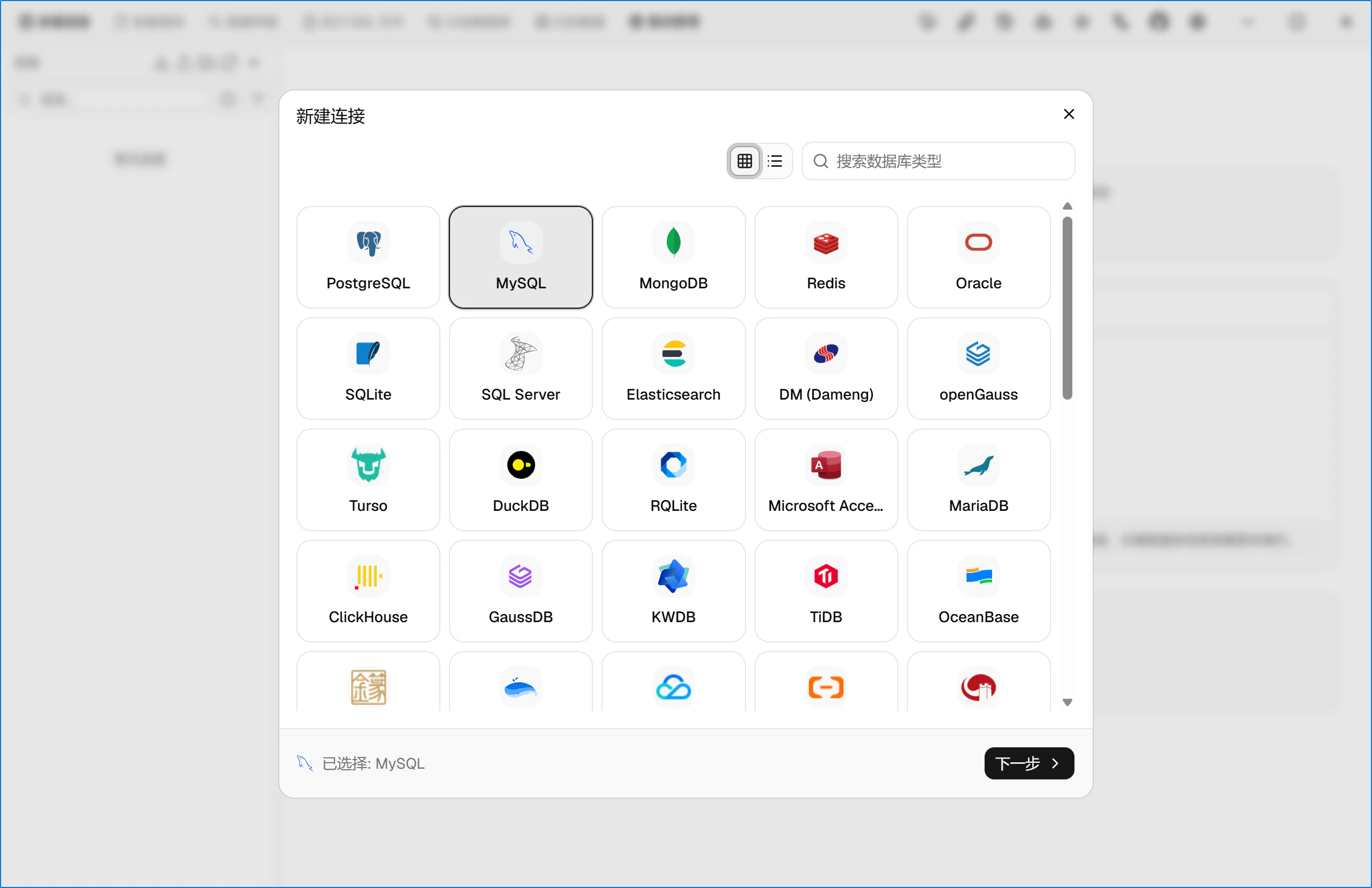
Task: Switch to list view layout
Action: coord(775,161)
